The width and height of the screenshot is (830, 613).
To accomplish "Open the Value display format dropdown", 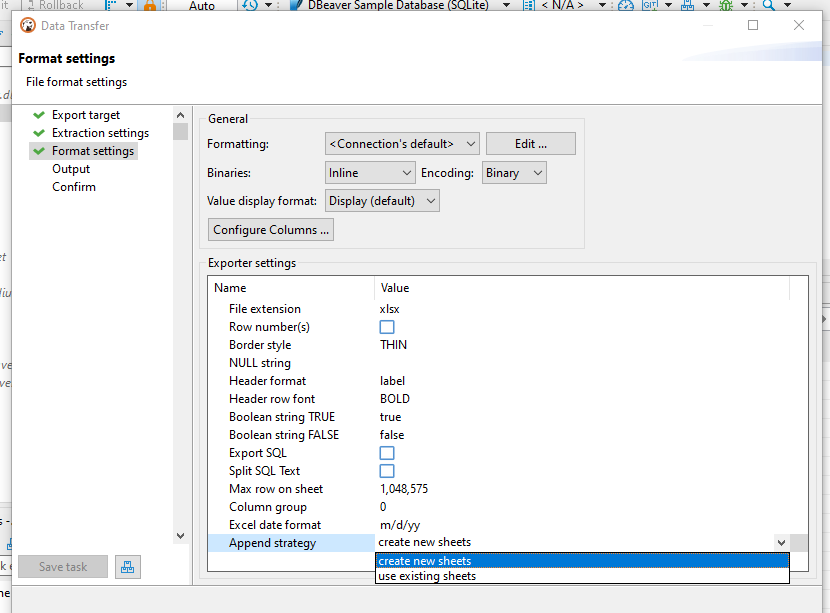I will pyautogui.click(x=382, y=199).
